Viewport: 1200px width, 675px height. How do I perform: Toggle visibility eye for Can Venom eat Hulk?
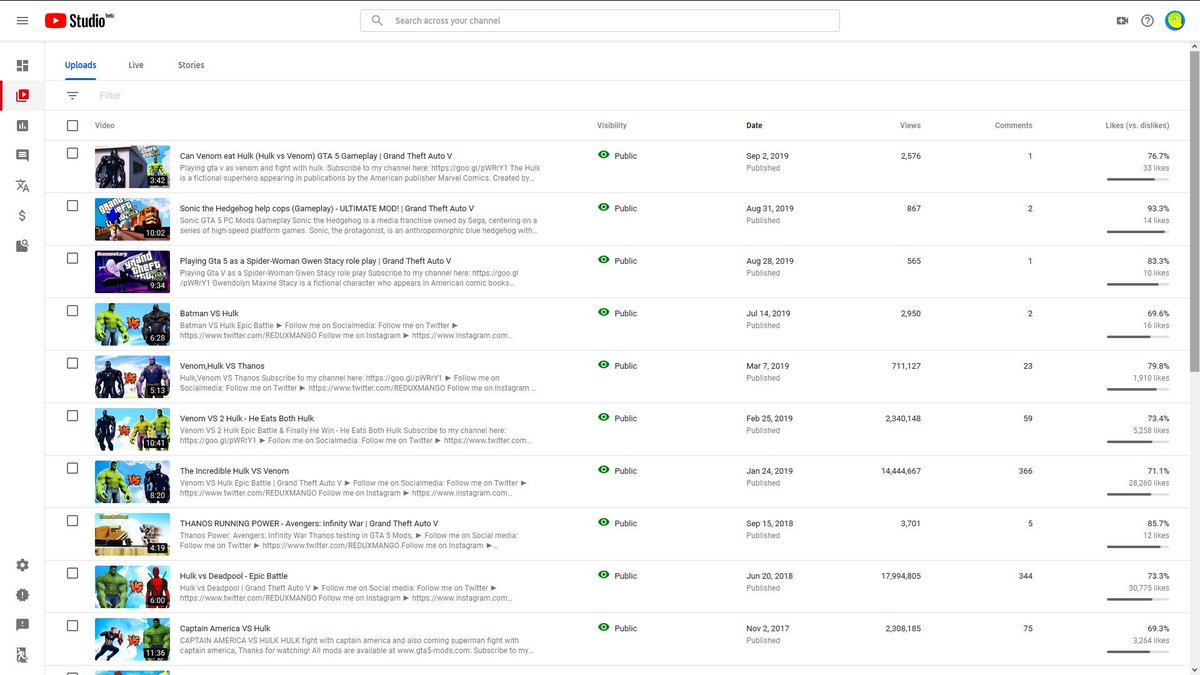point(603,156)
